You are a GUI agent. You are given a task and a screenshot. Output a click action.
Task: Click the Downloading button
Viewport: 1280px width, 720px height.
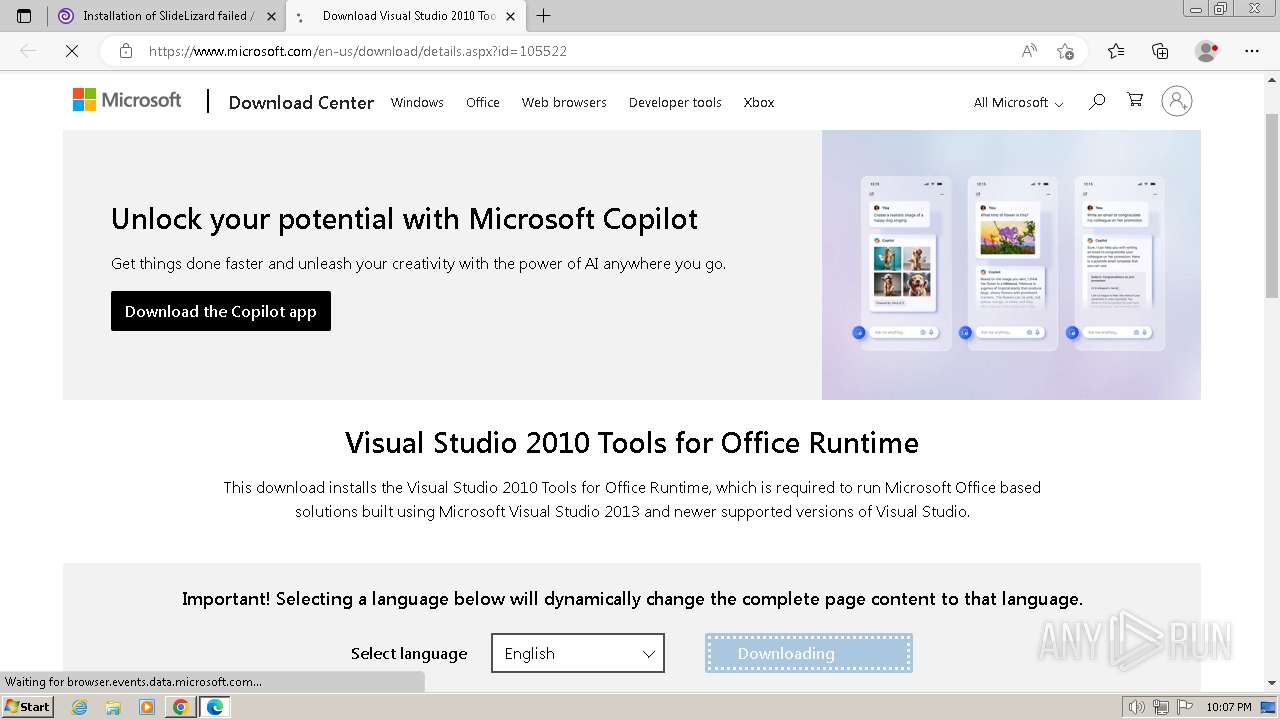(x=809, y=653)
